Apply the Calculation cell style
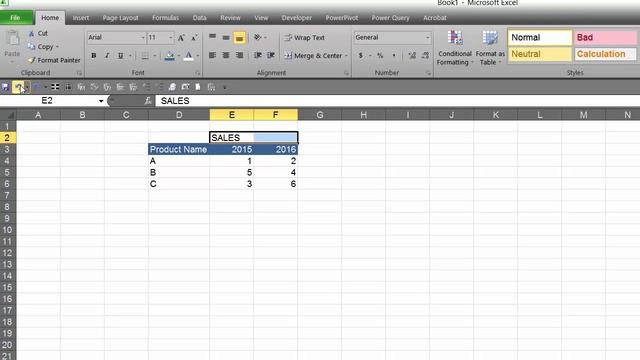 click(605, 54)
